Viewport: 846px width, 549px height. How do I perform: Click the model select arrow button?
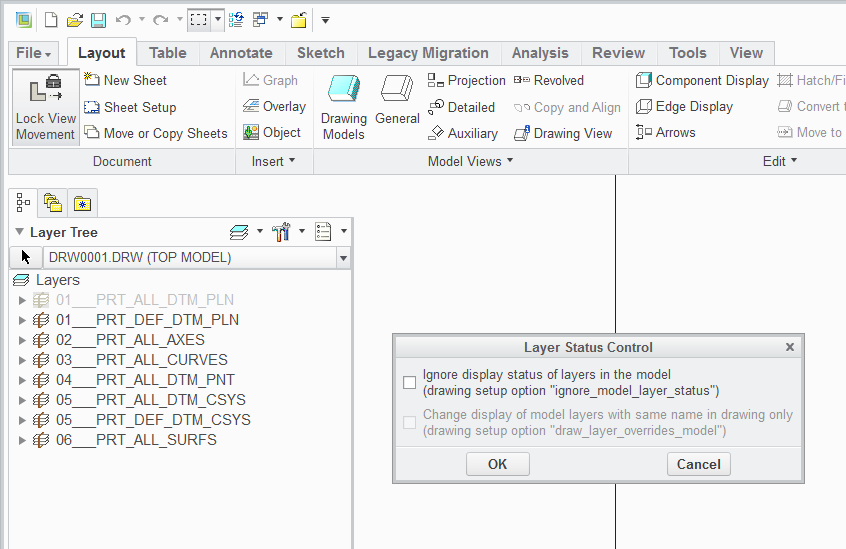point(26,257)
